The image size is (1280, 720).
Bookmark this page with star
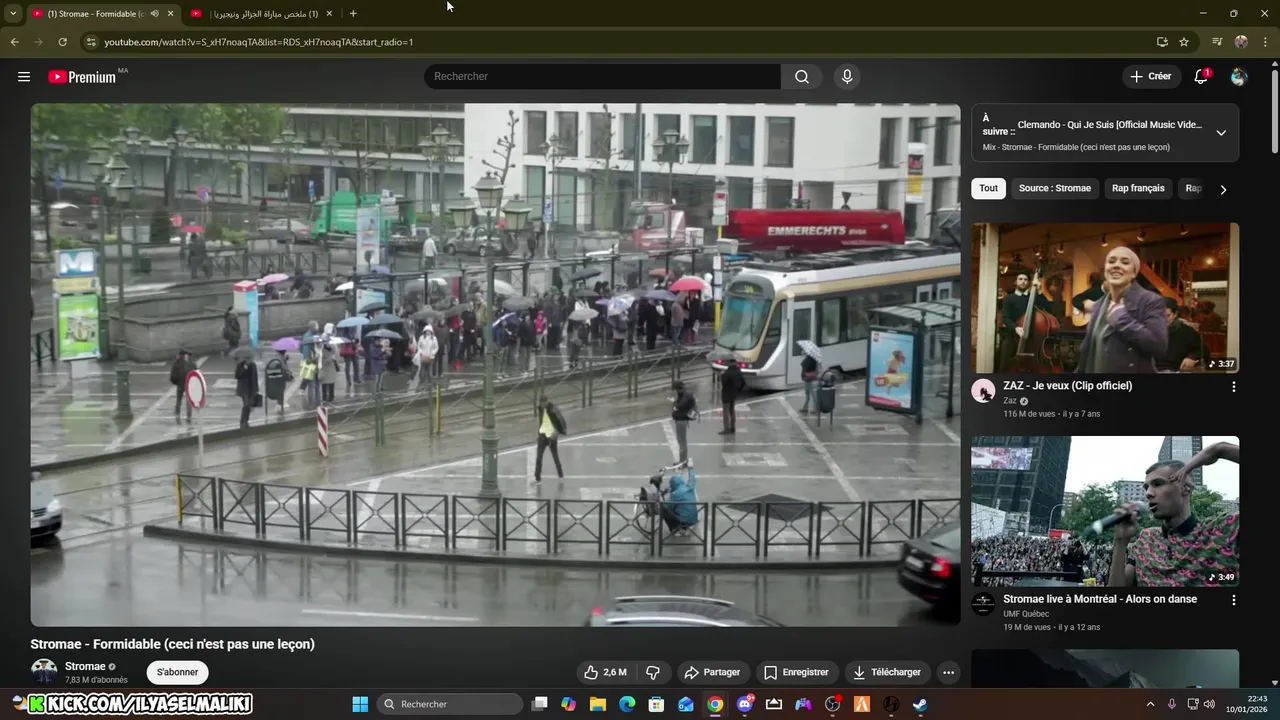1184,42
